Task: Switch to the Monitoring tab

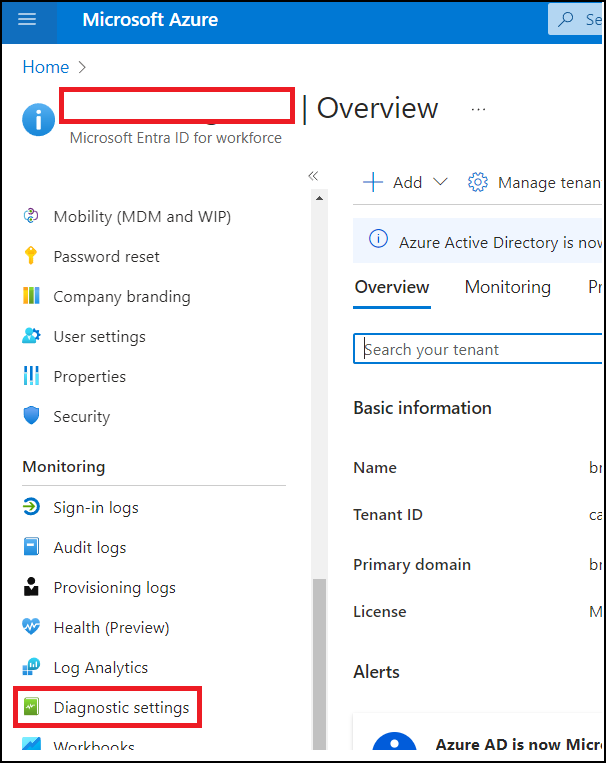Action: pos(507,287)
